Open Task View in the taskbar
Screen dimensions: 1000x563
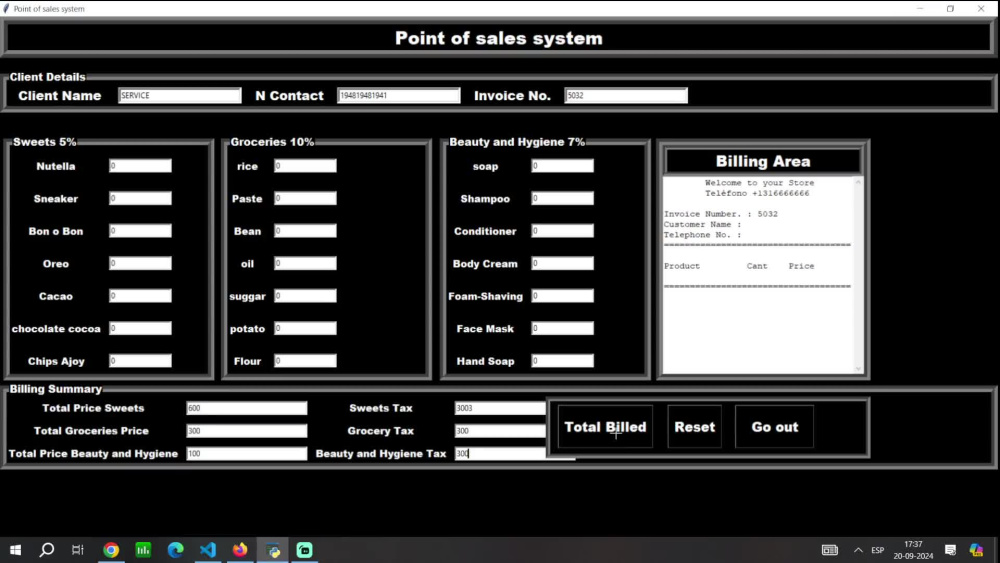(x=78, y=550)
